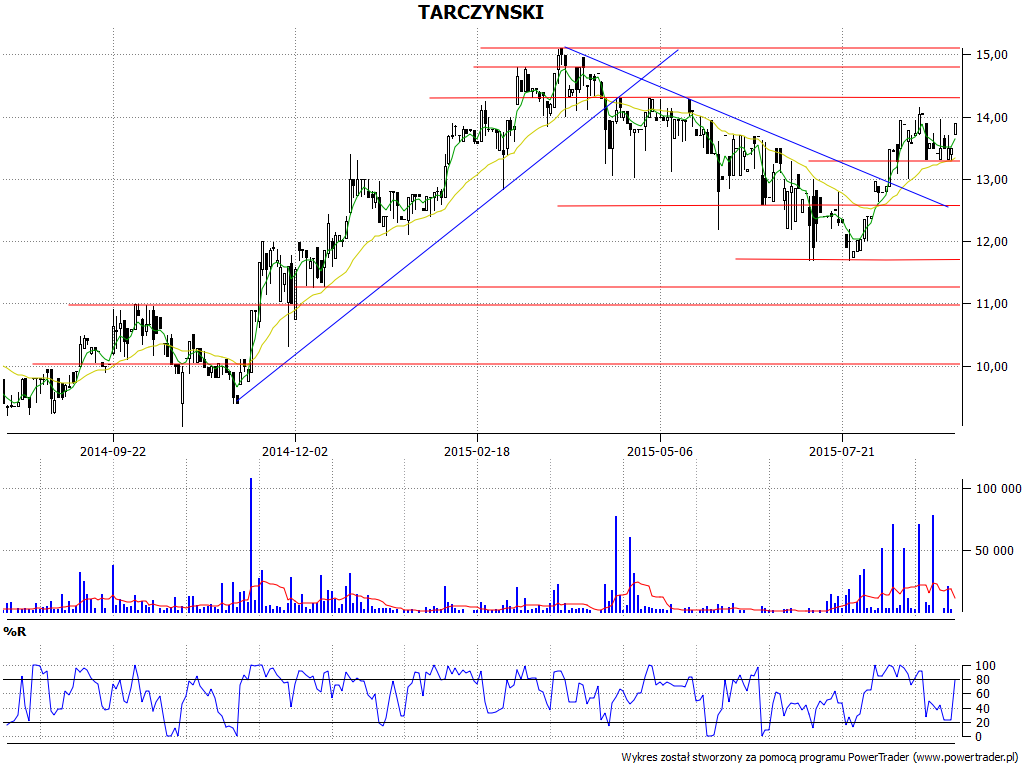Select the 2014-09-22 date label
Screen dimensions: 1024x768
(113, 451)
